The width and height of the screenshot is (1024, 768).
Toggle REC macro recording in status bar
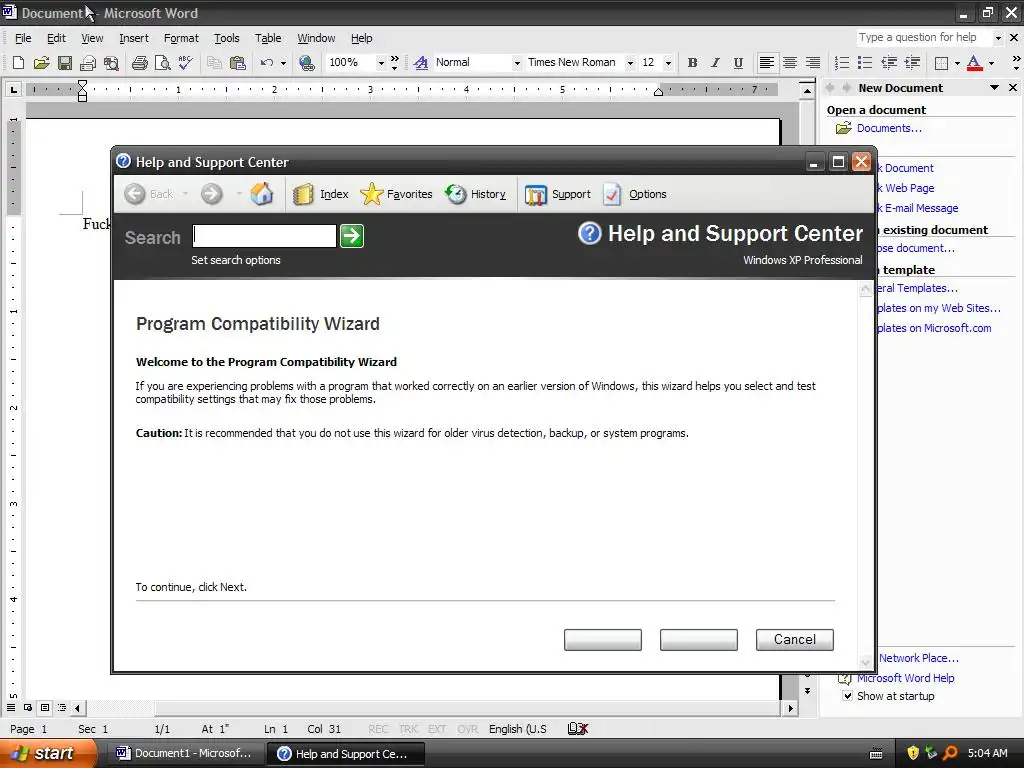(377, 729)
